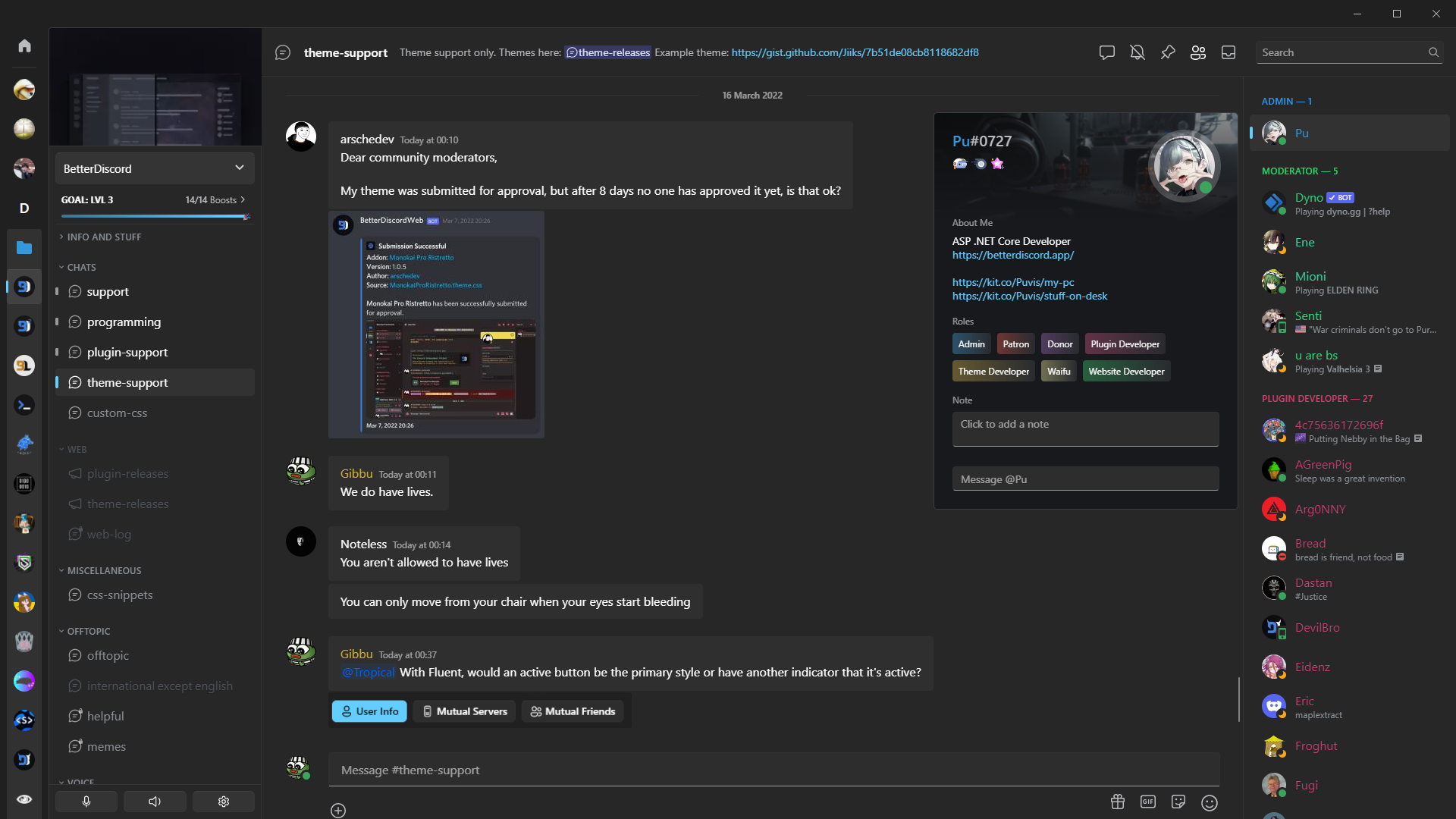Image resolution: width=1456 pixels, height=819 pixels.
Task: Click the inbox/mention icon top right
Action: (1229, 52)
